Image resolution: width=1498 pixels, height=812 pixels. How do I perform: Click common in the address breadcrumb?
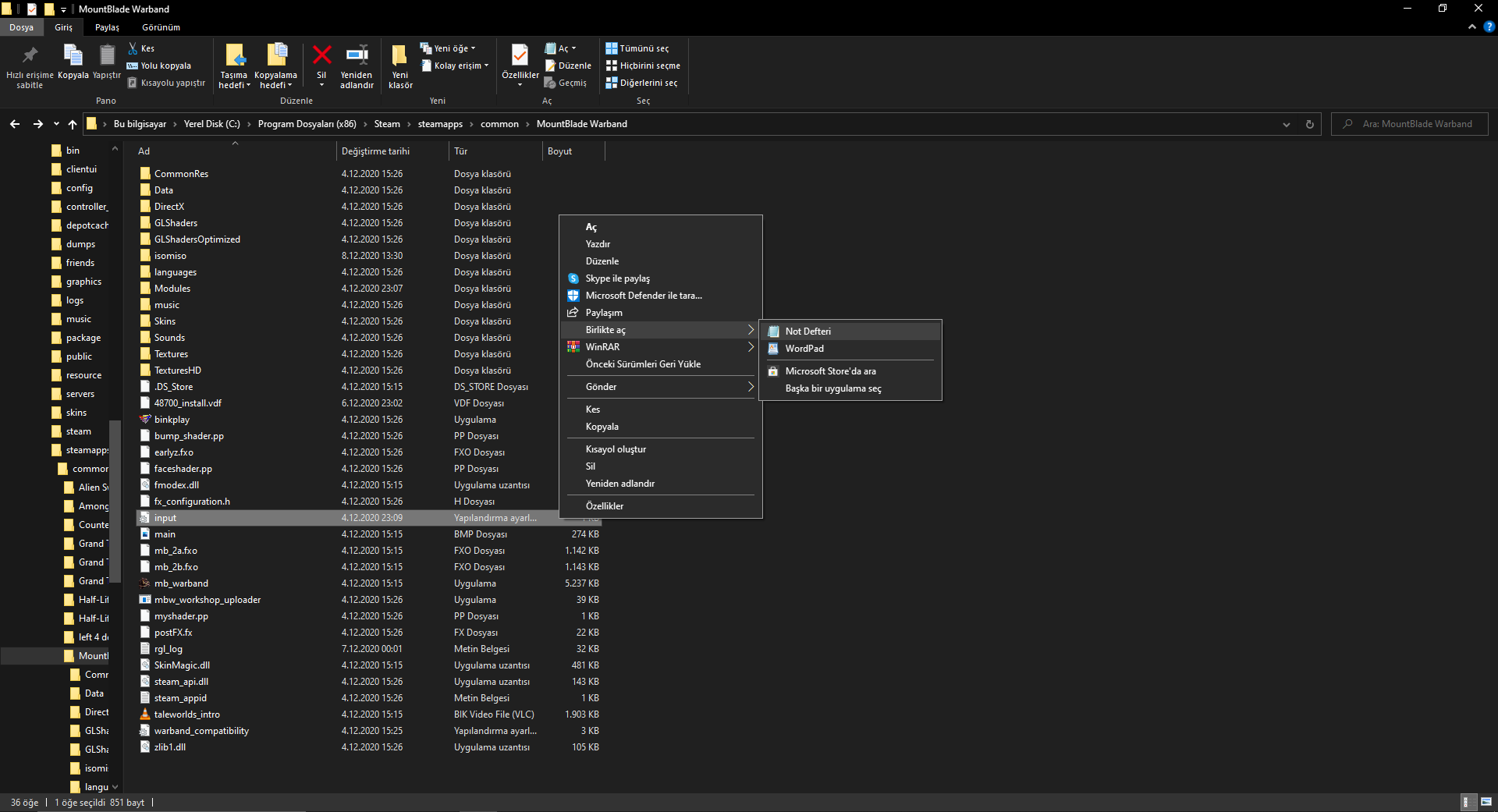[x=499, y=124]
